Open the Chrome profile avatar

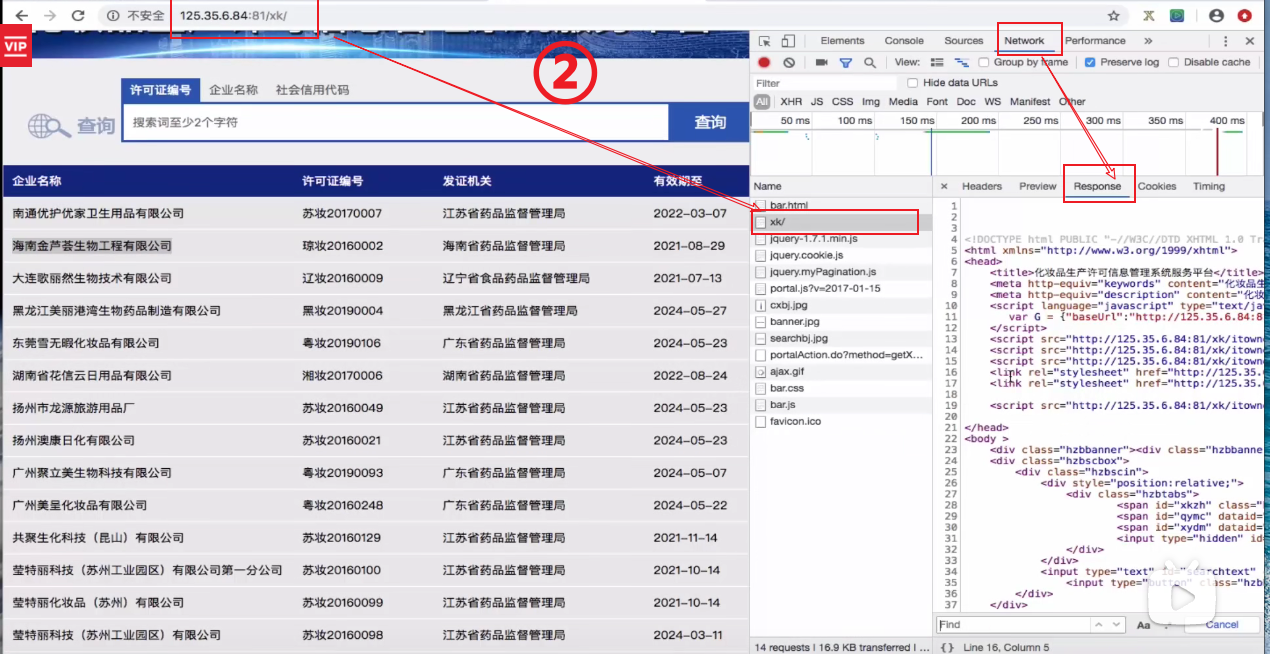pos(1217,16)
